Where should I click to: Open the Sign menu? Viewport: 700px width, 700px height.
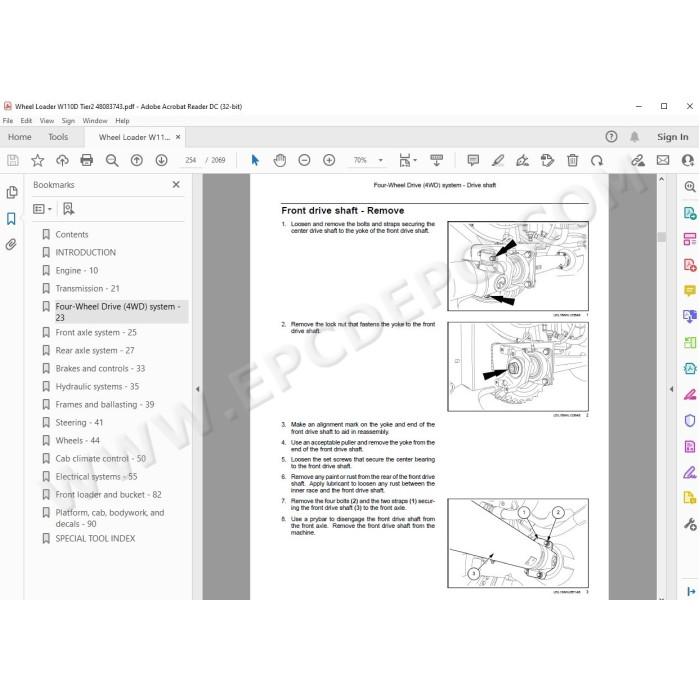click(x=68, y=121)
